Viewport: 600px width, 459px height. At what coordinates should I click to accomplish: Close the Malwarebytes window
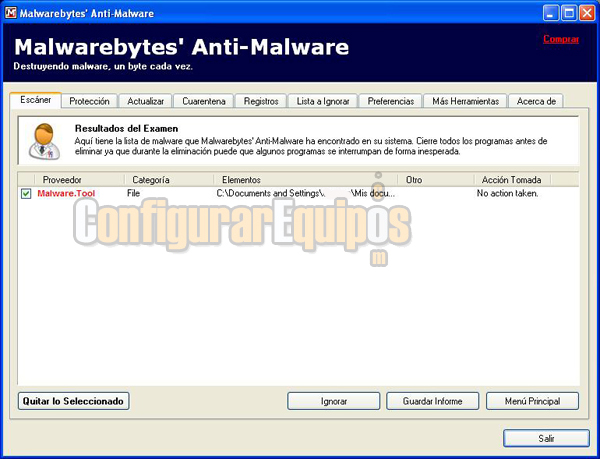tap(587, 13)
